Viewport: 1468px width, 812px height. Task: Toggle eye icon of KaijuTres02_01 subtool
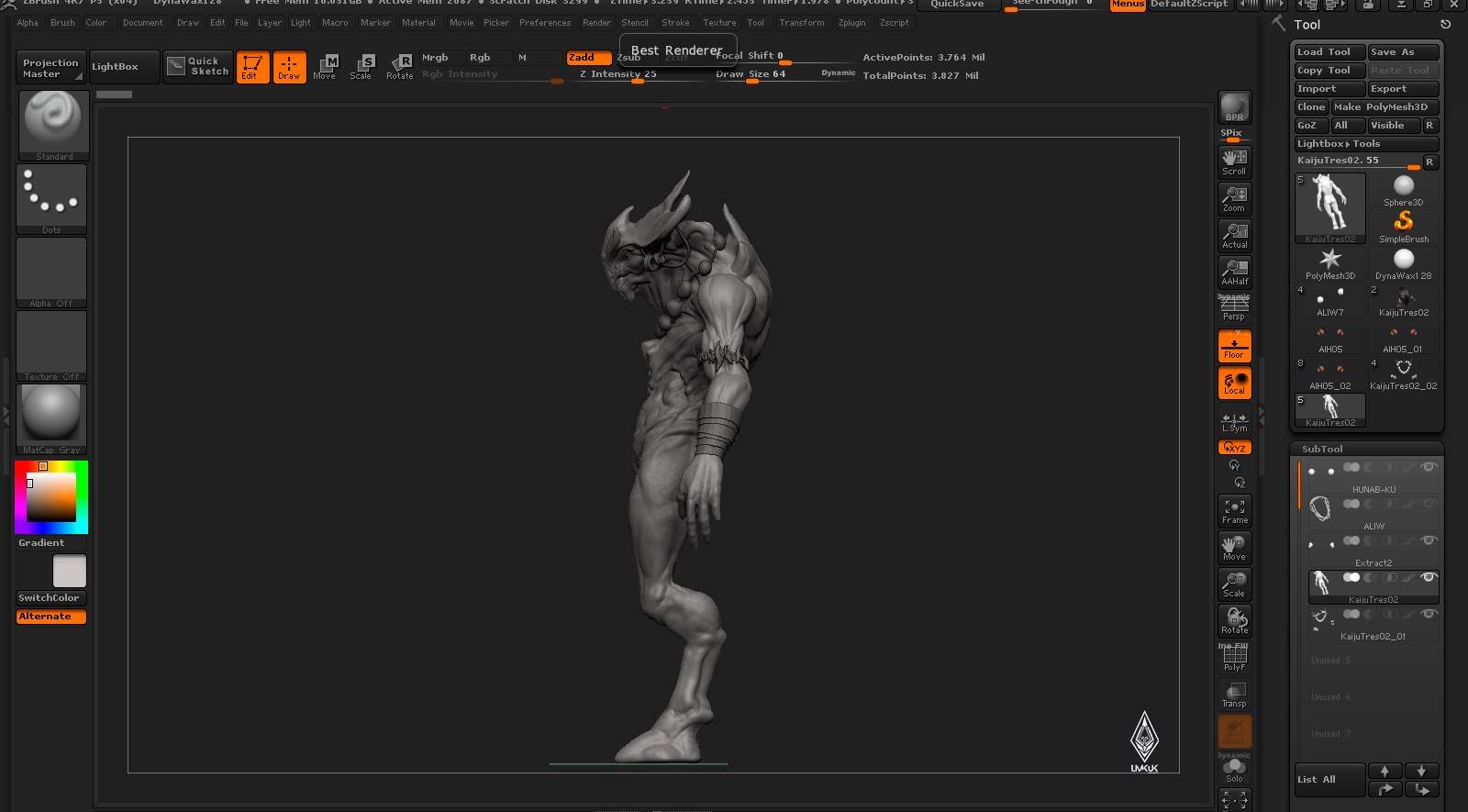pos(1428,614)
